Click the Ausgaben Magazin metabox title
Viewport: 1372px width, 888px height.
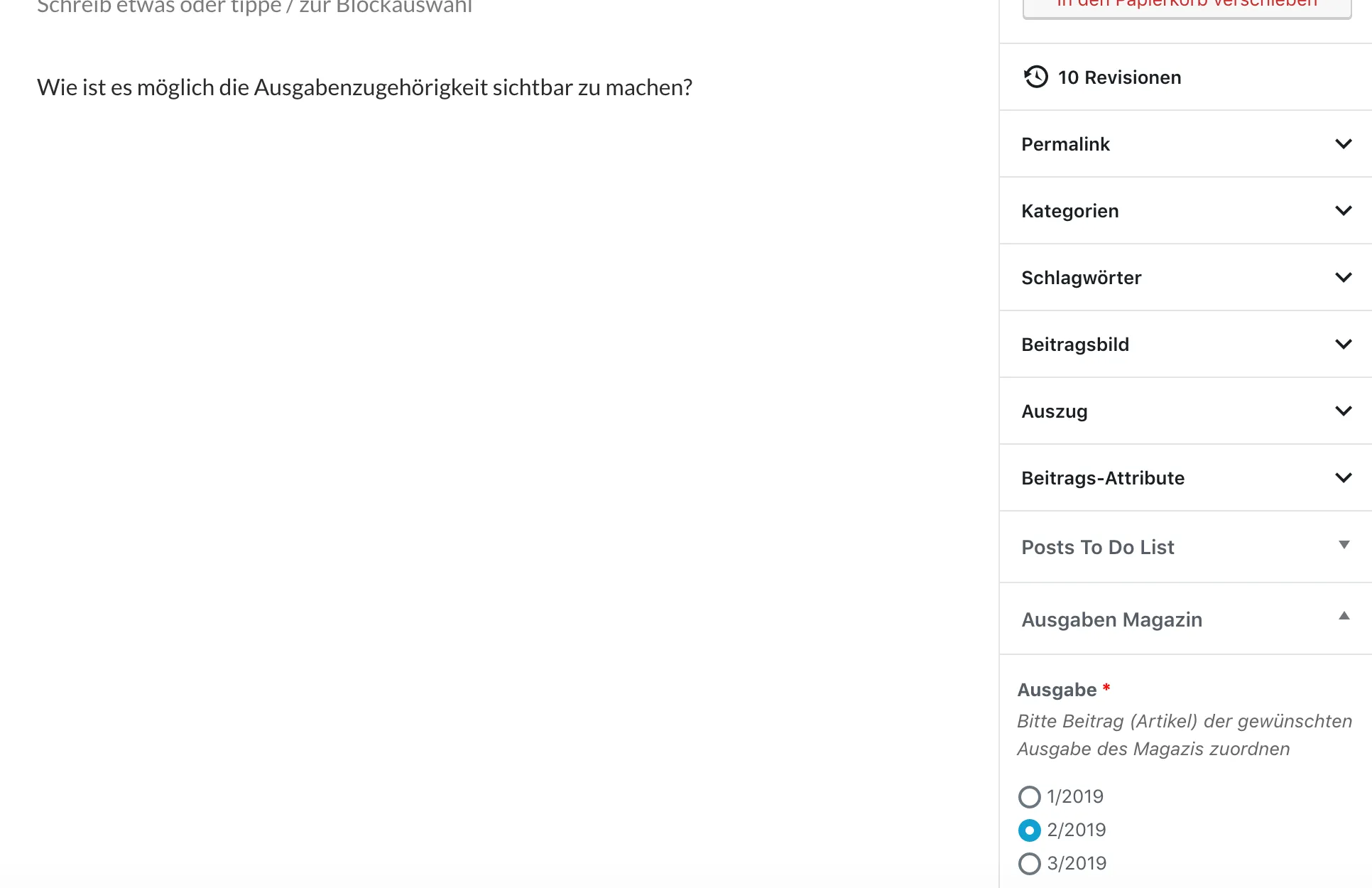[1111, 619]
